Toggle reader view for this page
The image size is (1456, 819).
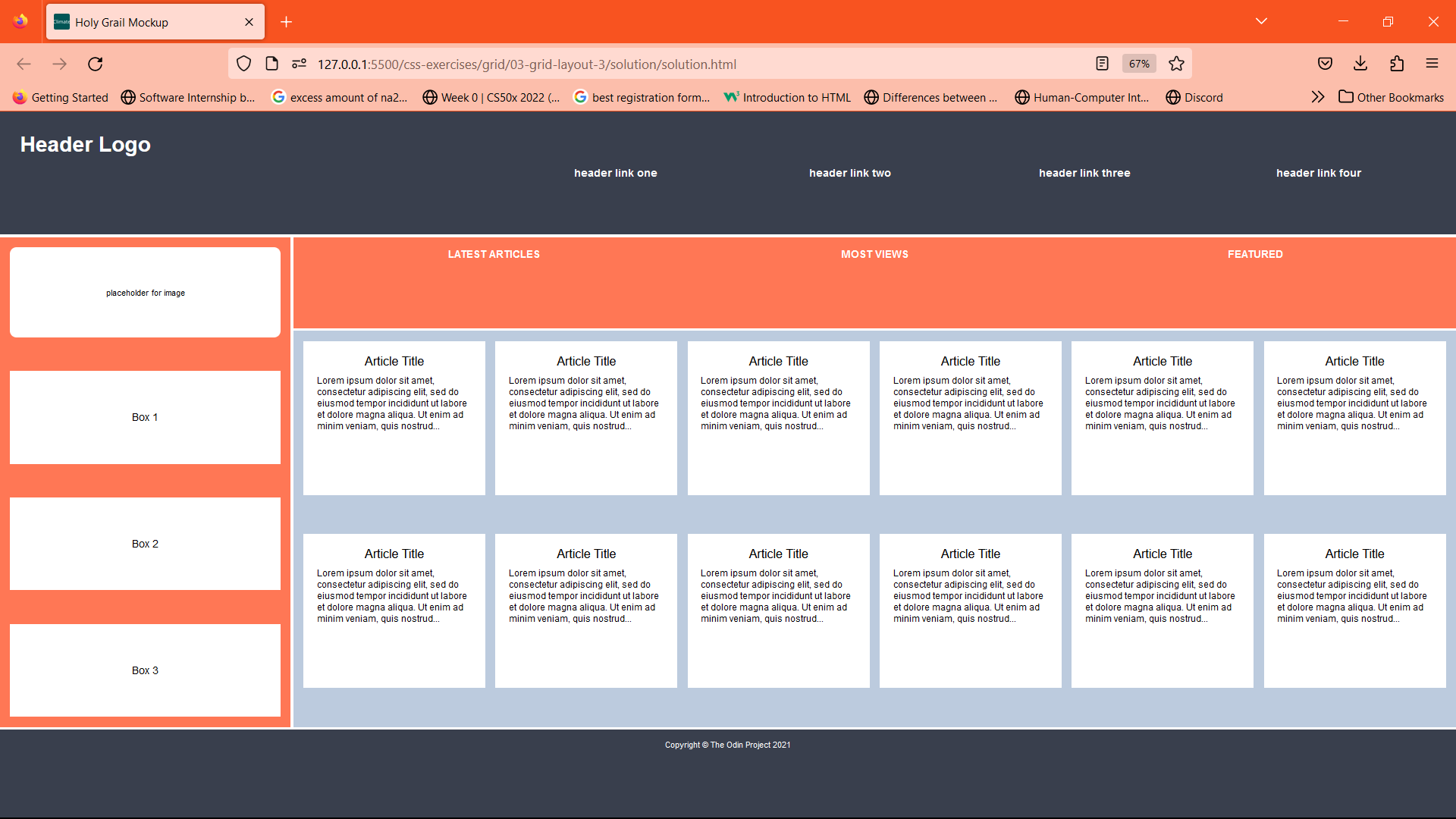tap(1102, 64)
